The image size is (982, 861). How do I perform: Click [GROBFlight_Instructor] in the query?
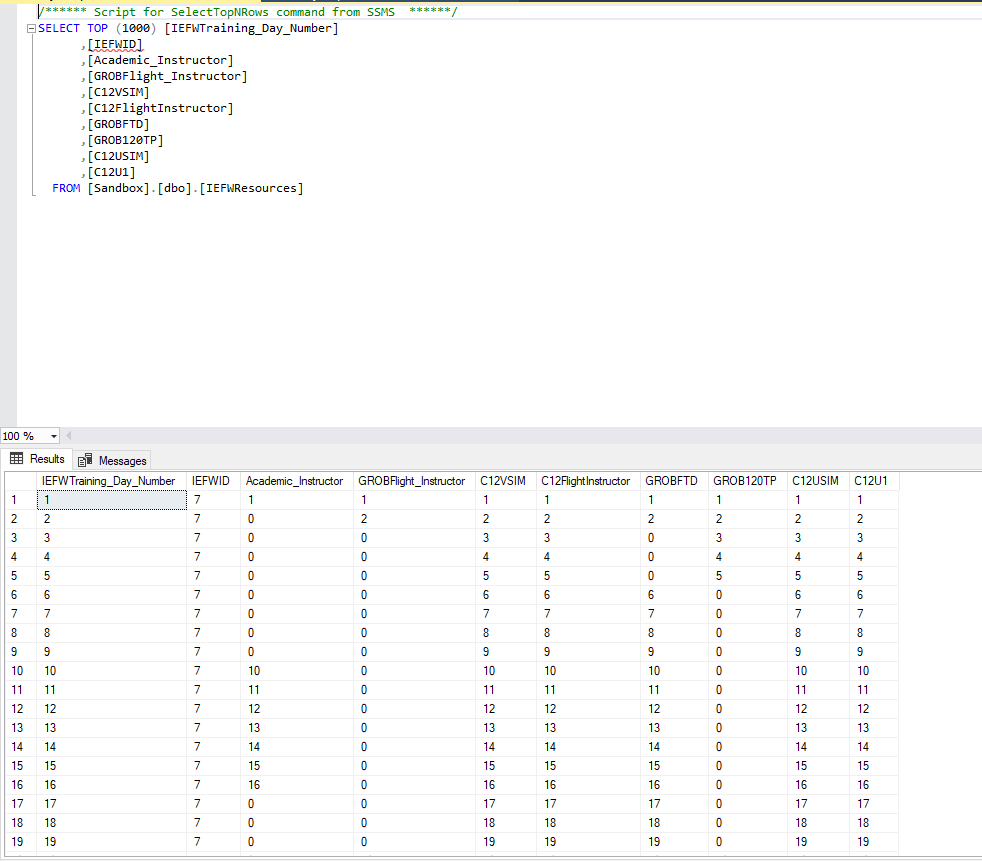[x=167, y=76]
